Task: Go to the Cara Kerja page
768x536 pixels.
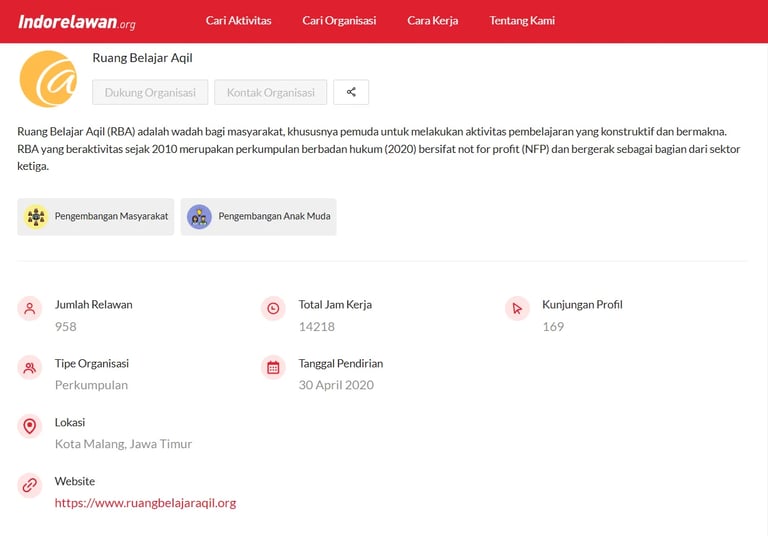Action: coord(432,21)
